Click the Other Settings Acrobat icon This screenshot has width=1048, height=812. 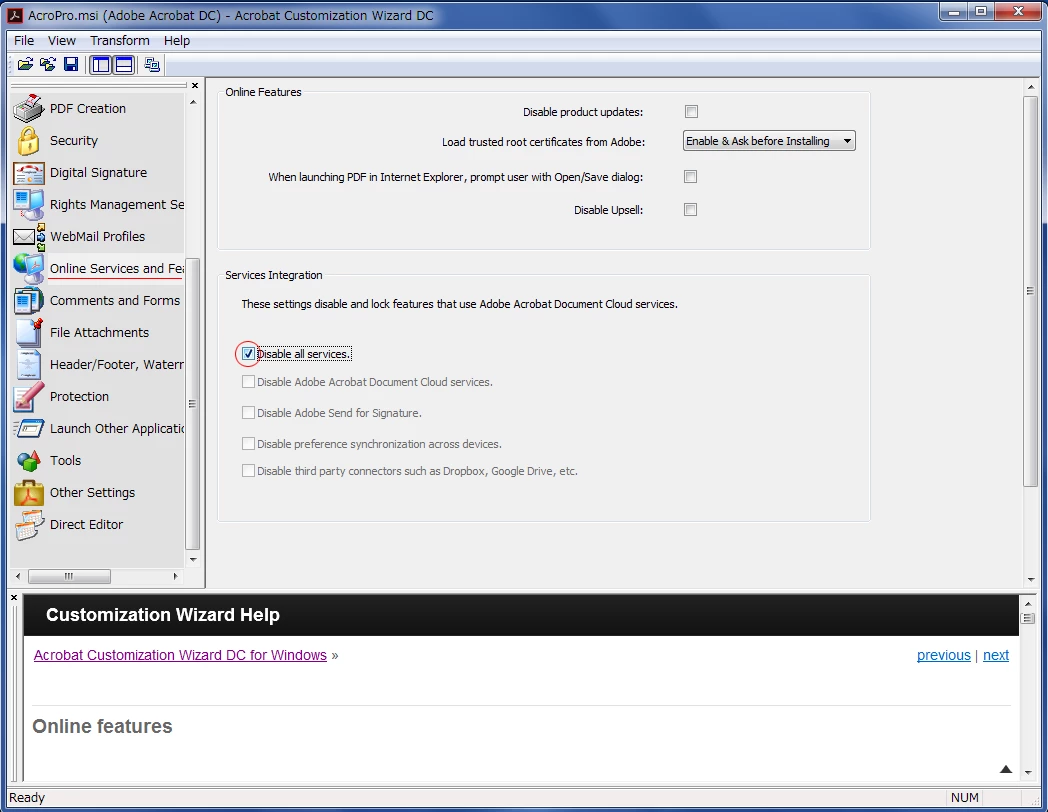click(29, 493)
